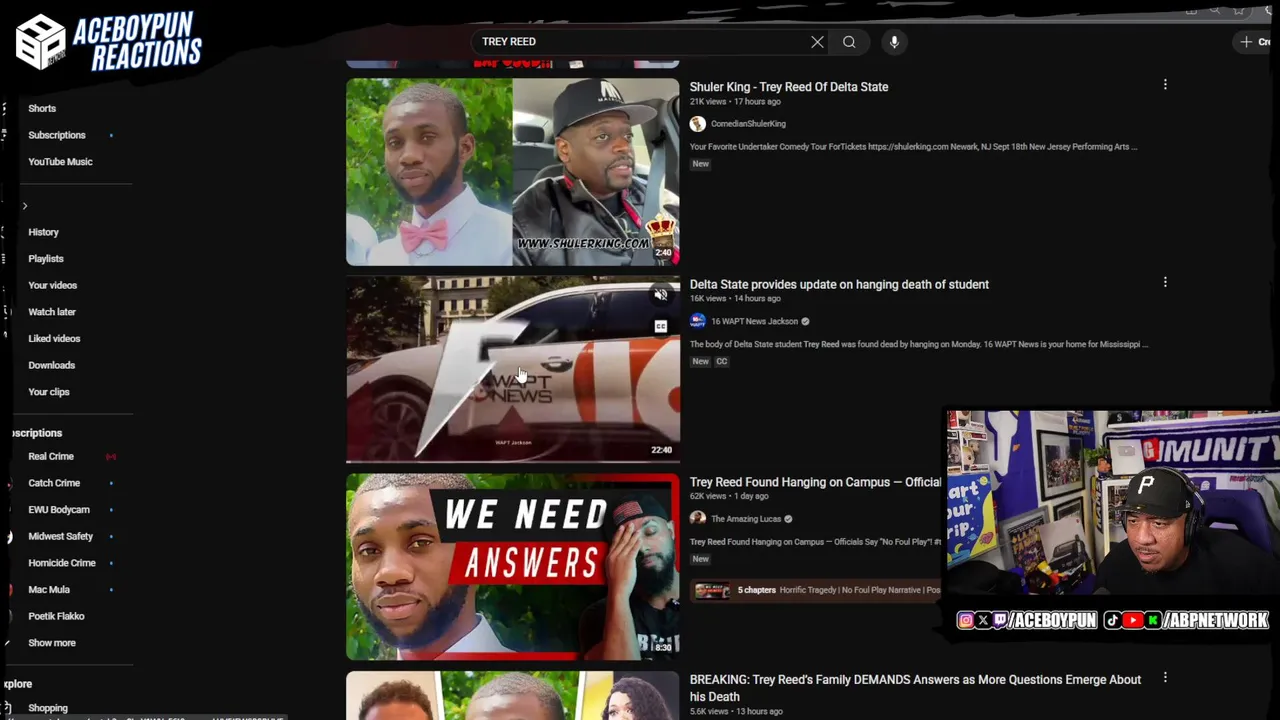Open Playlists in the sidebar
Viewport: 1280px width, 720px height.
(x=46, y=259)
